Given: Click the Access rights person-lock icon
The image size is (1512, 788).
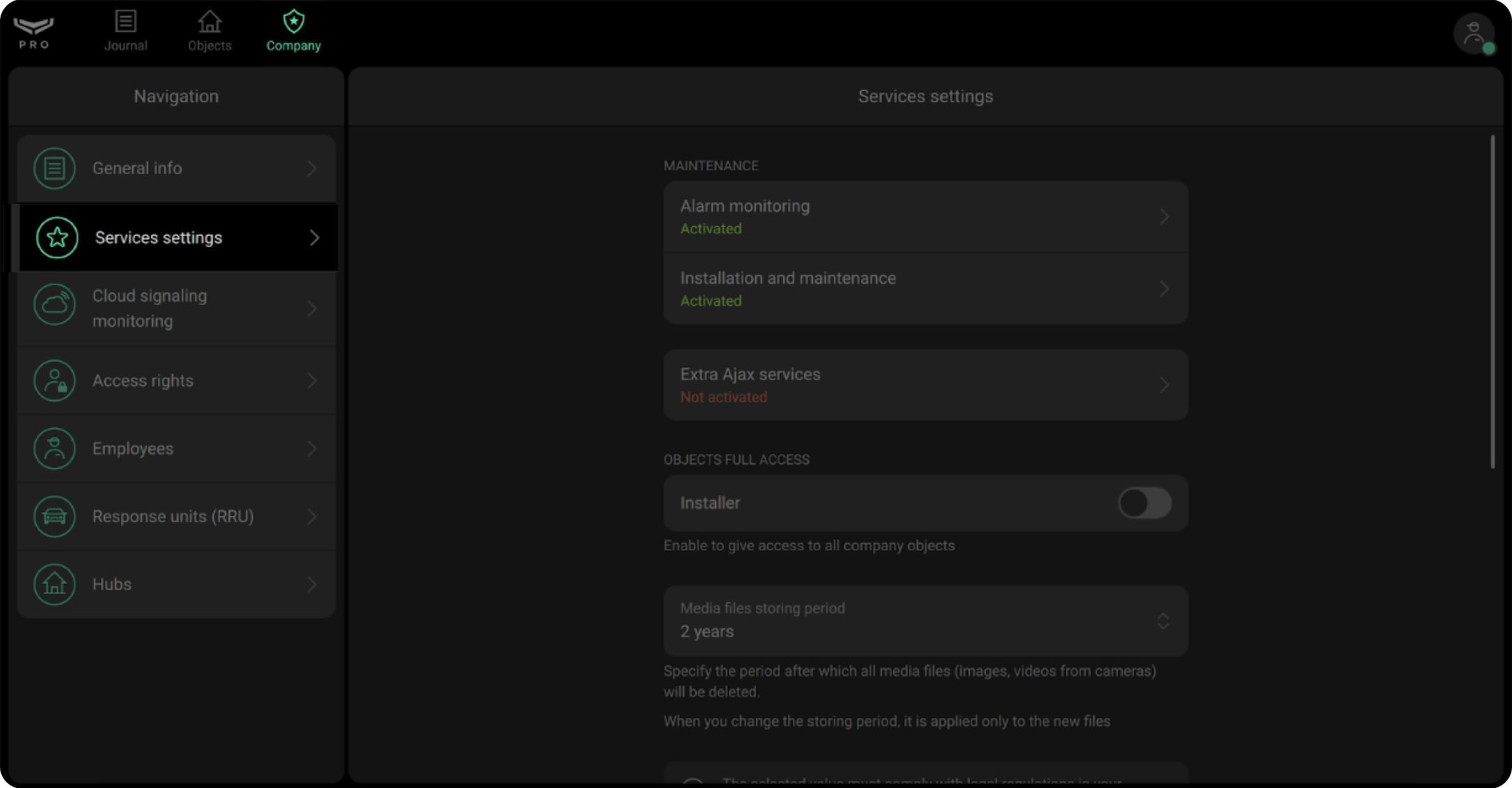Looking at the screenshot, I should 54,381.
